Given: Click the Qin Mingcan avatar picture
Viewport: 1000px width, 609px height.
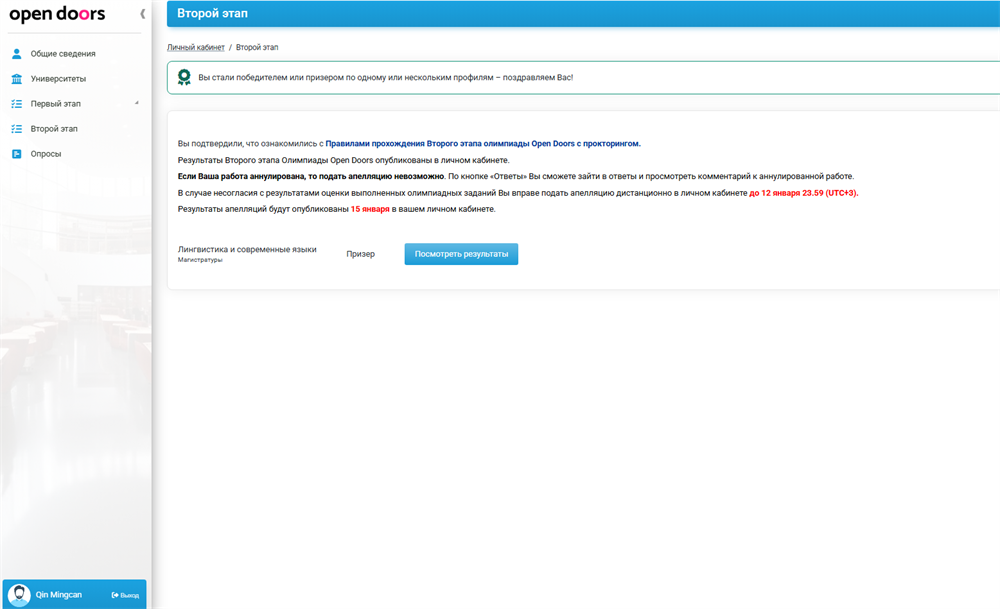Looking at the screenshot, I should tap(19, 595).
